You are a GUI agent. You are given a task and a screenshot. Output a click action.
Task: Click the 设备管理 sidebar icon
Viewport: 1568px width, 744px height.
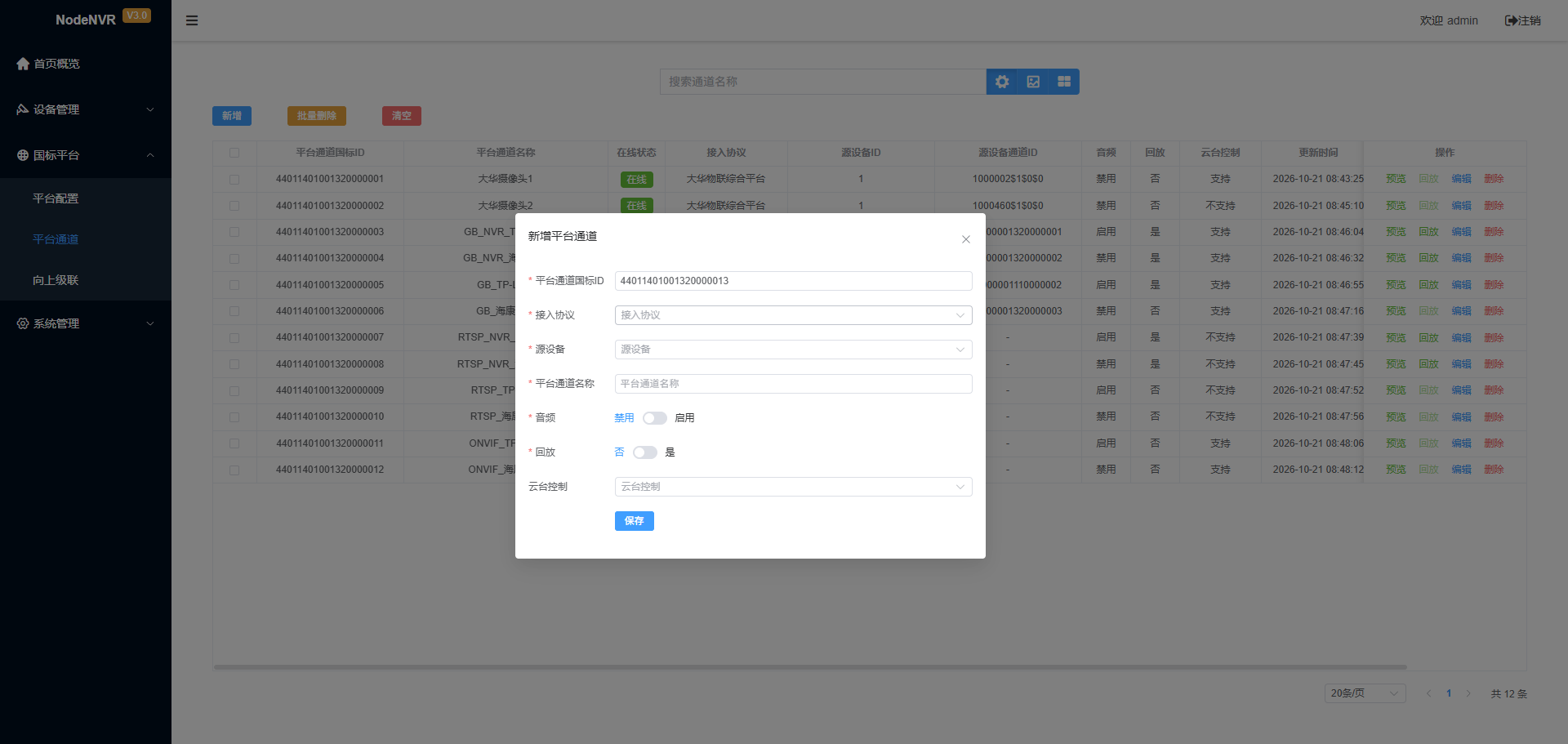pos(23,109)
